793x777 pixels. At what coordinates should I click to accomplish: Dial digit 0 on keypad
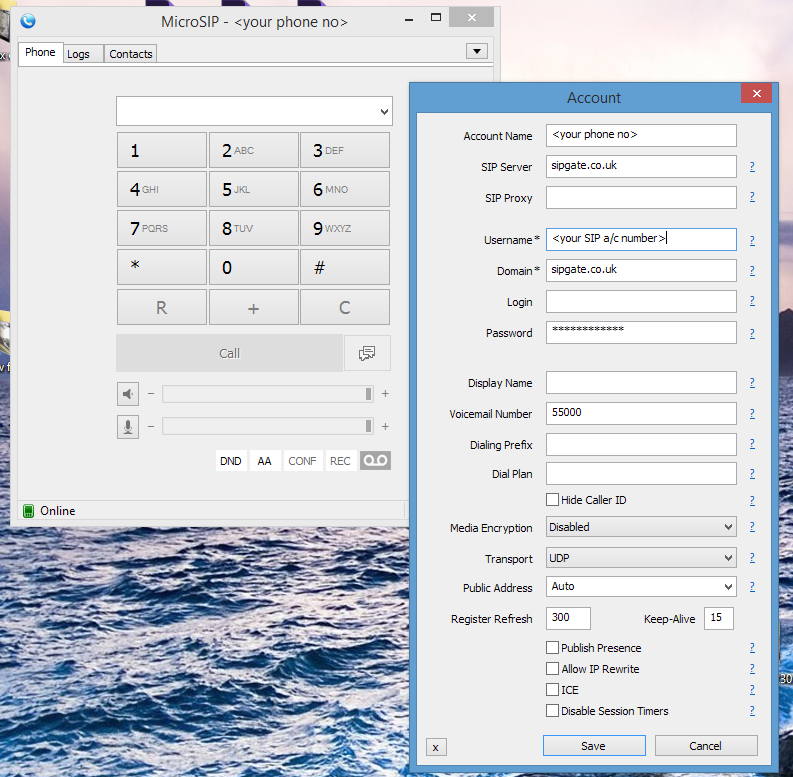[x=254, y=267]
